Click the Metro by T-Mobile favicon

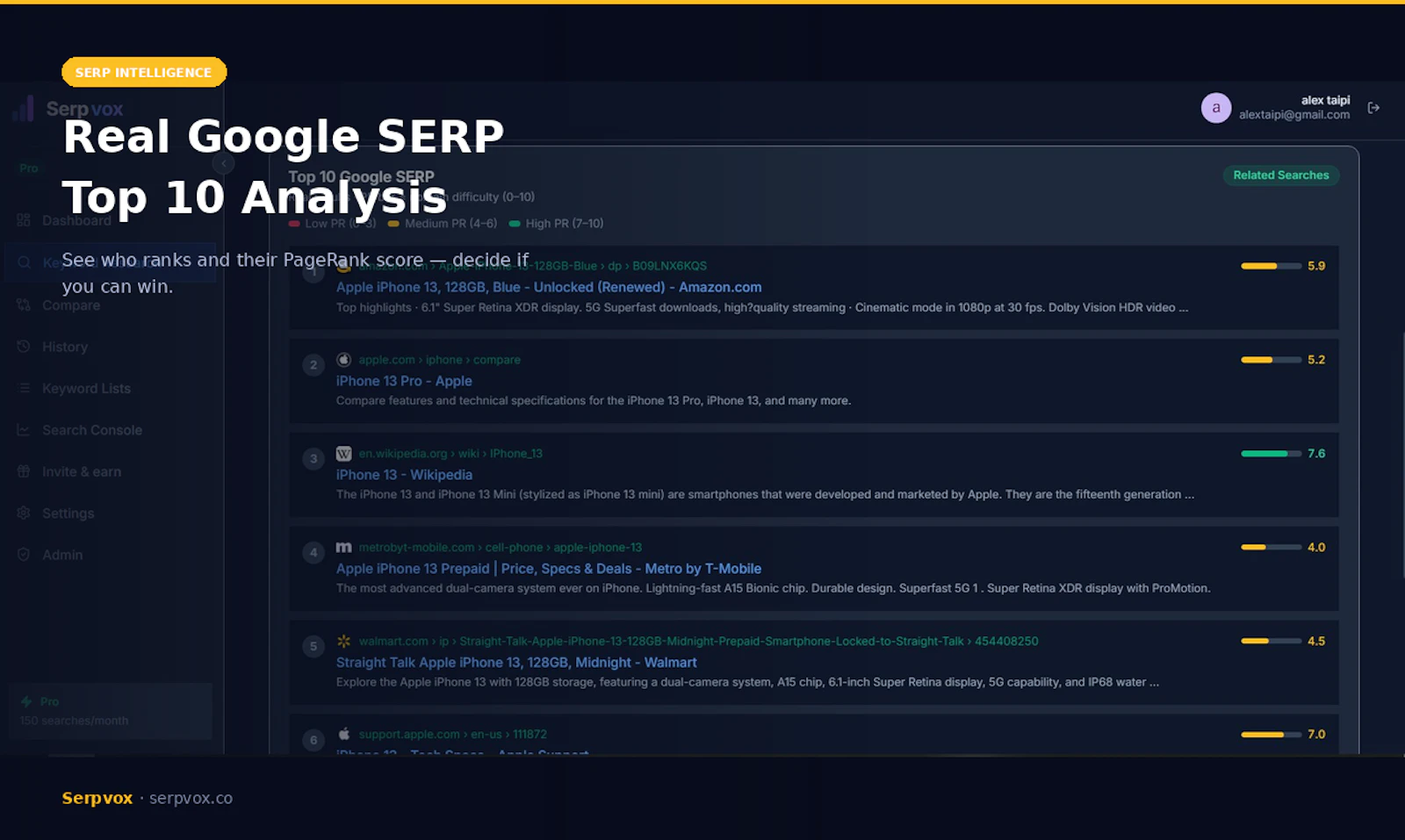[x=344, y=548]
